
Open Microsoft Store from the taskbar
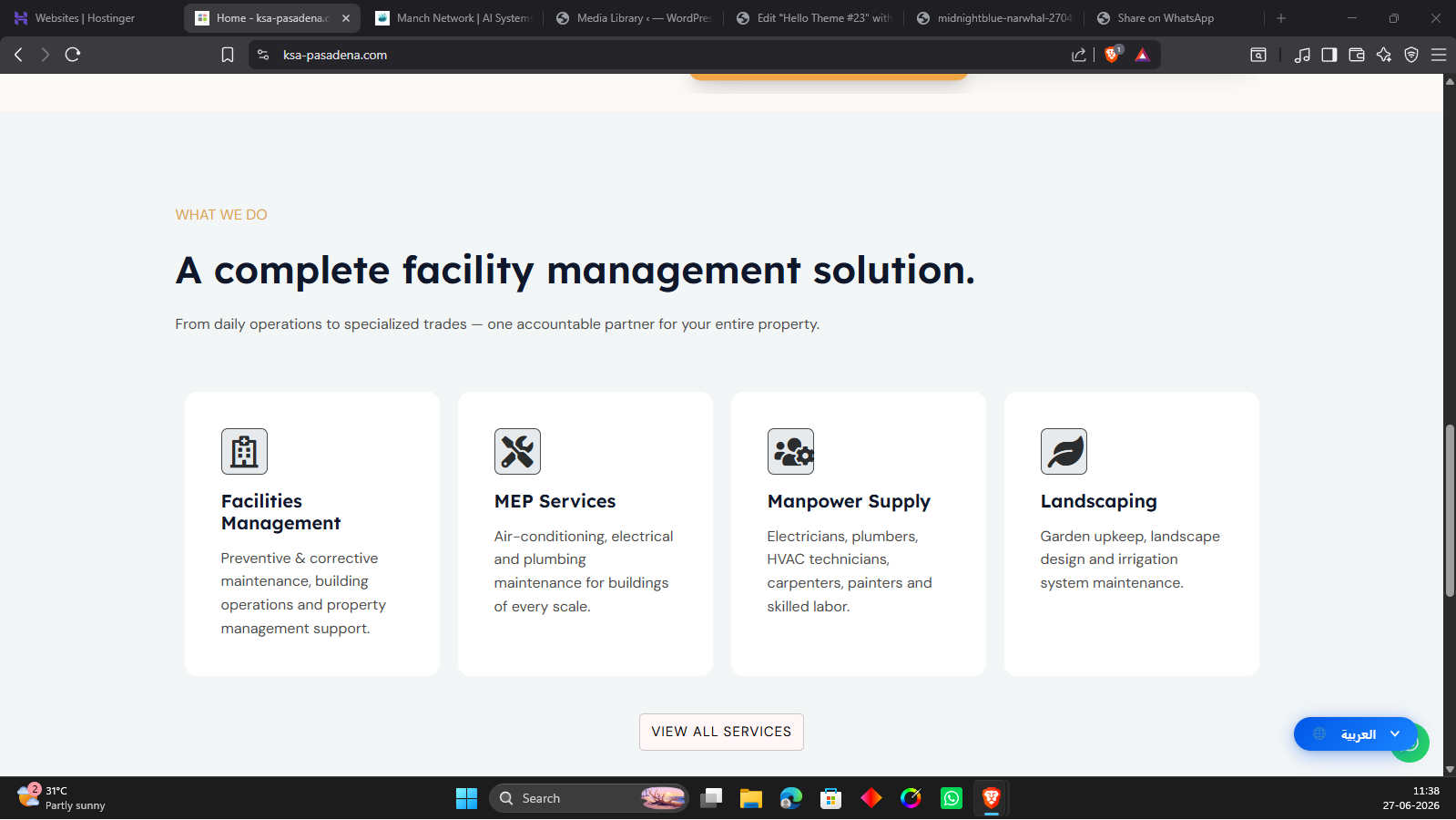830,798
